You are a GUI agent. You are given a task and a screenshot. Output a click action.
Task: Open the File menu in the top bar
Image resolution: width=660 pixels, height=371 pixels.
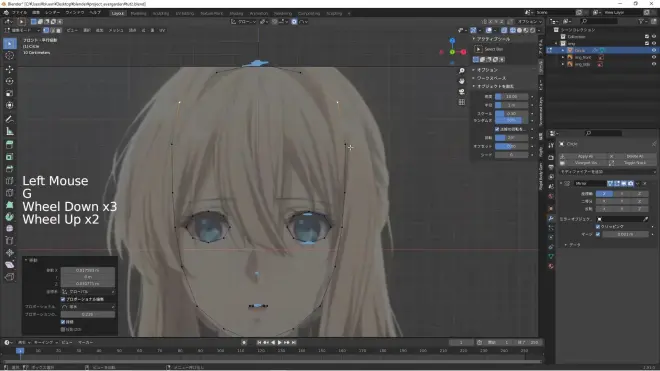click(x=20, y=13)
